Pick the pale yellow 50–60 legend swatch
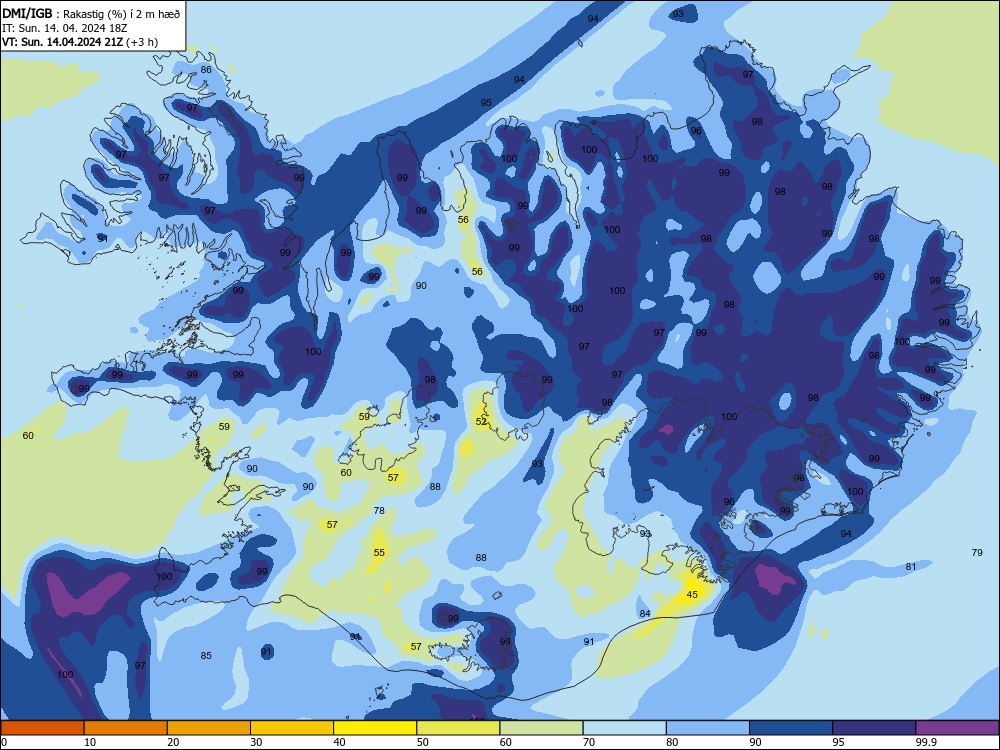The height and width of the screenshot is (750, 1000). point(459,728)
